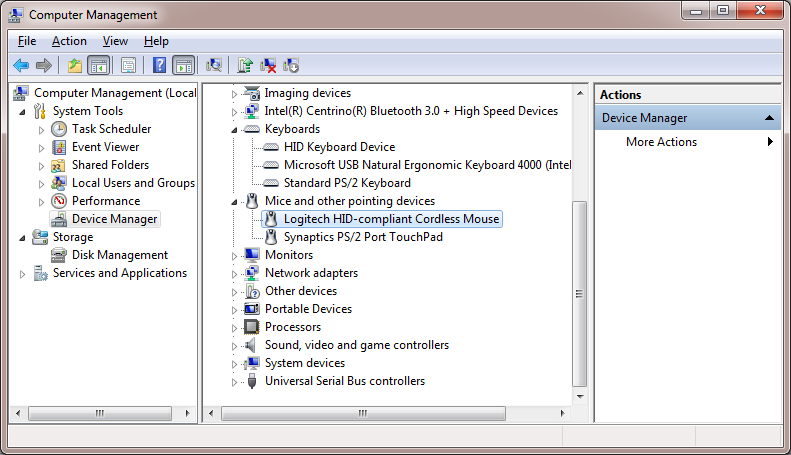
Task: Select Standard PS/2 Keyboard
Action: (x=347, y=183)
